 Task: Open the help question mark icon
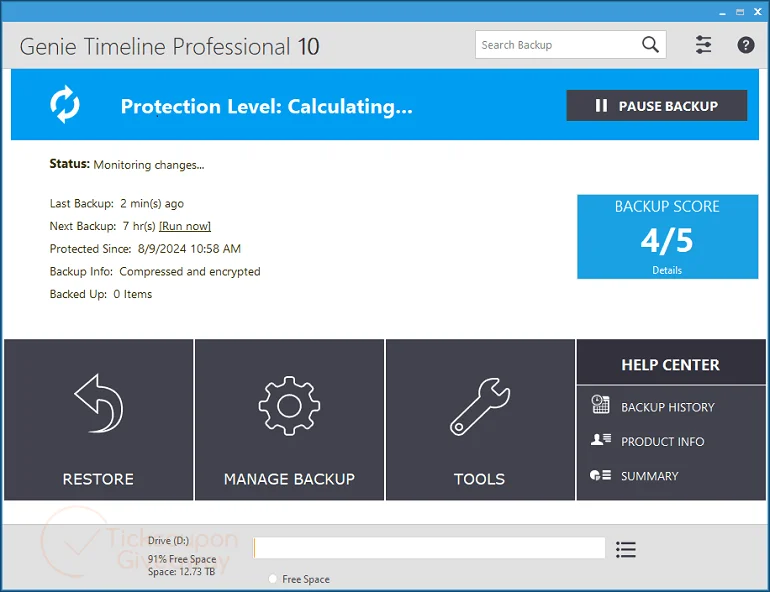745,45
